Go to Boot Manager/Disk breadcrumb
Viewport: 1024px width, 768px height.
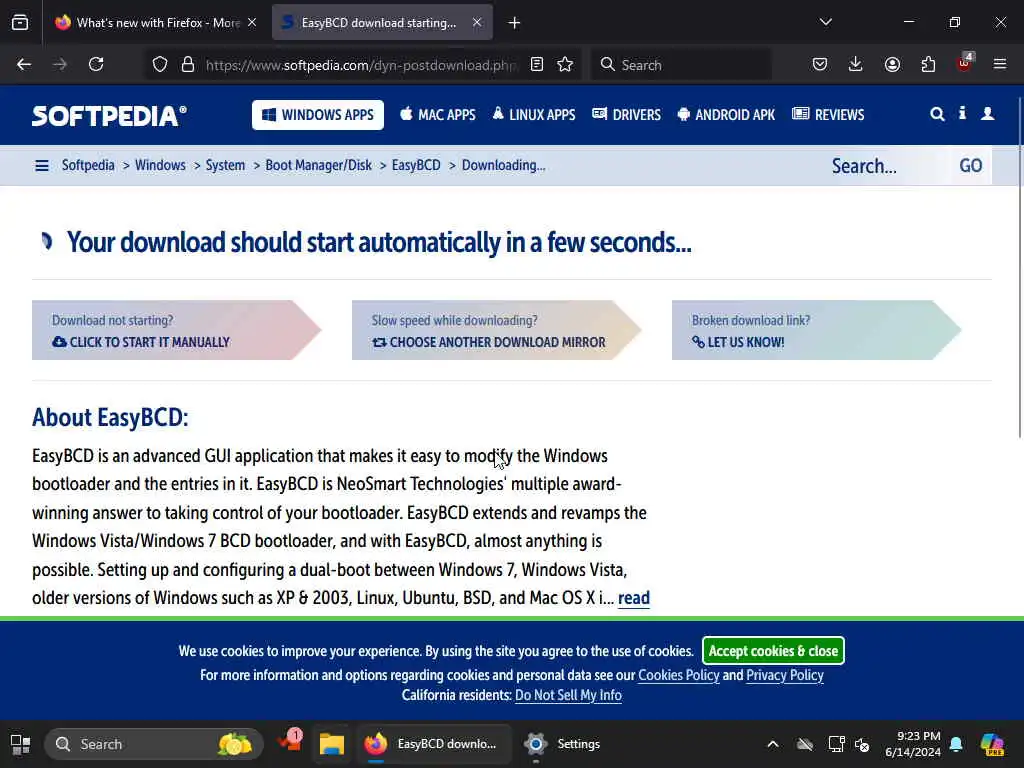pos(319,165)
